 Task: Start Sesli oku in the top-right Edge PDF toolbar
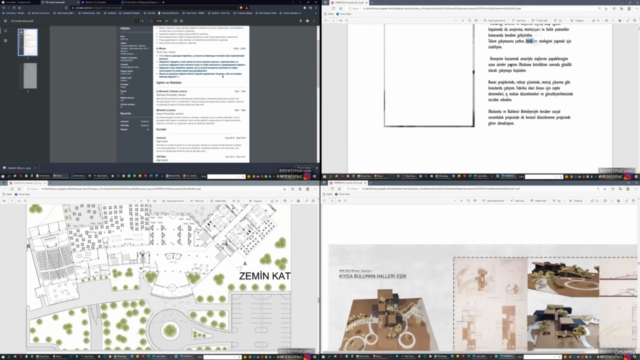518,20
